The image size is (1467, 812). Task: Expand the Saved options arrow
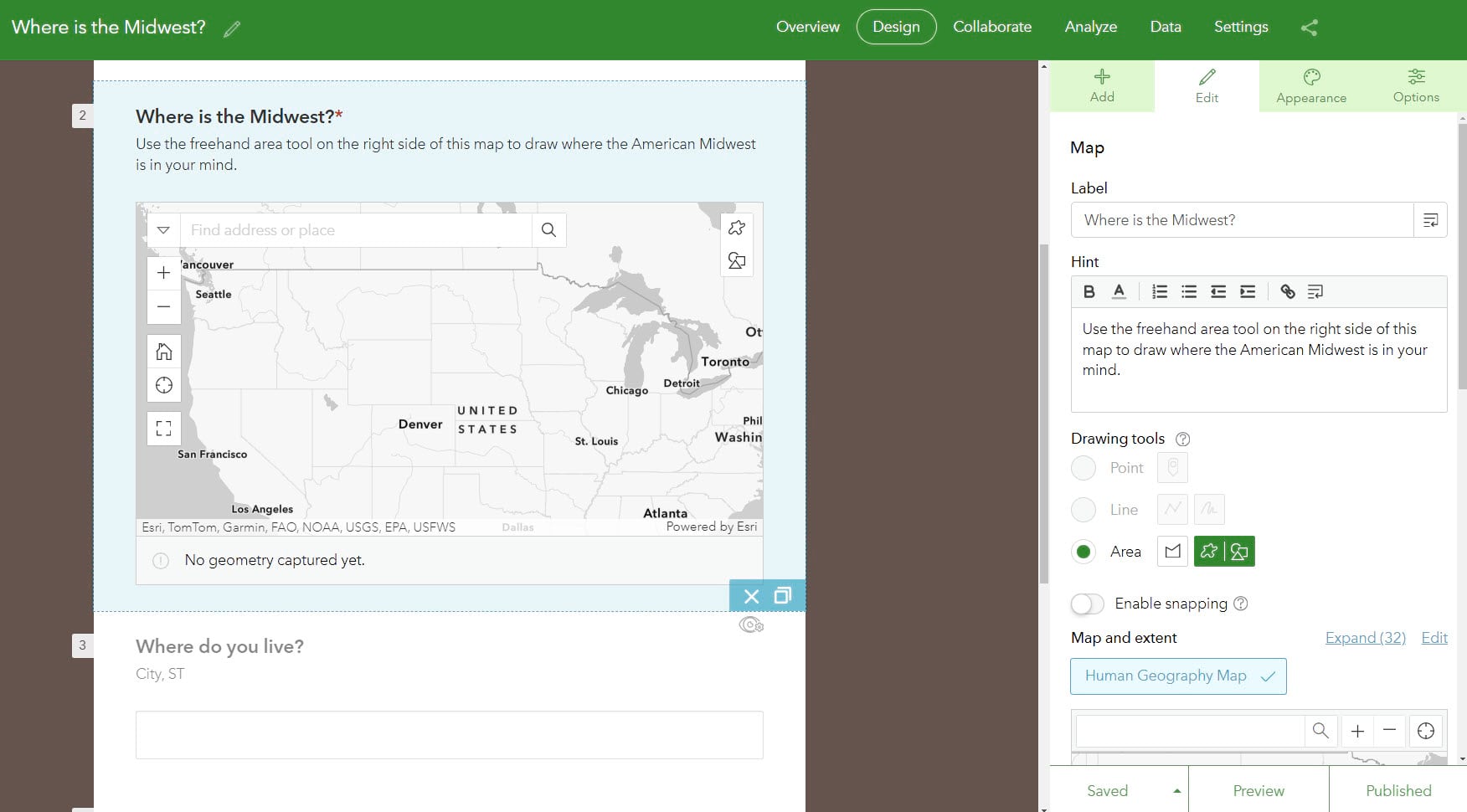click(x=1176, y=791)
